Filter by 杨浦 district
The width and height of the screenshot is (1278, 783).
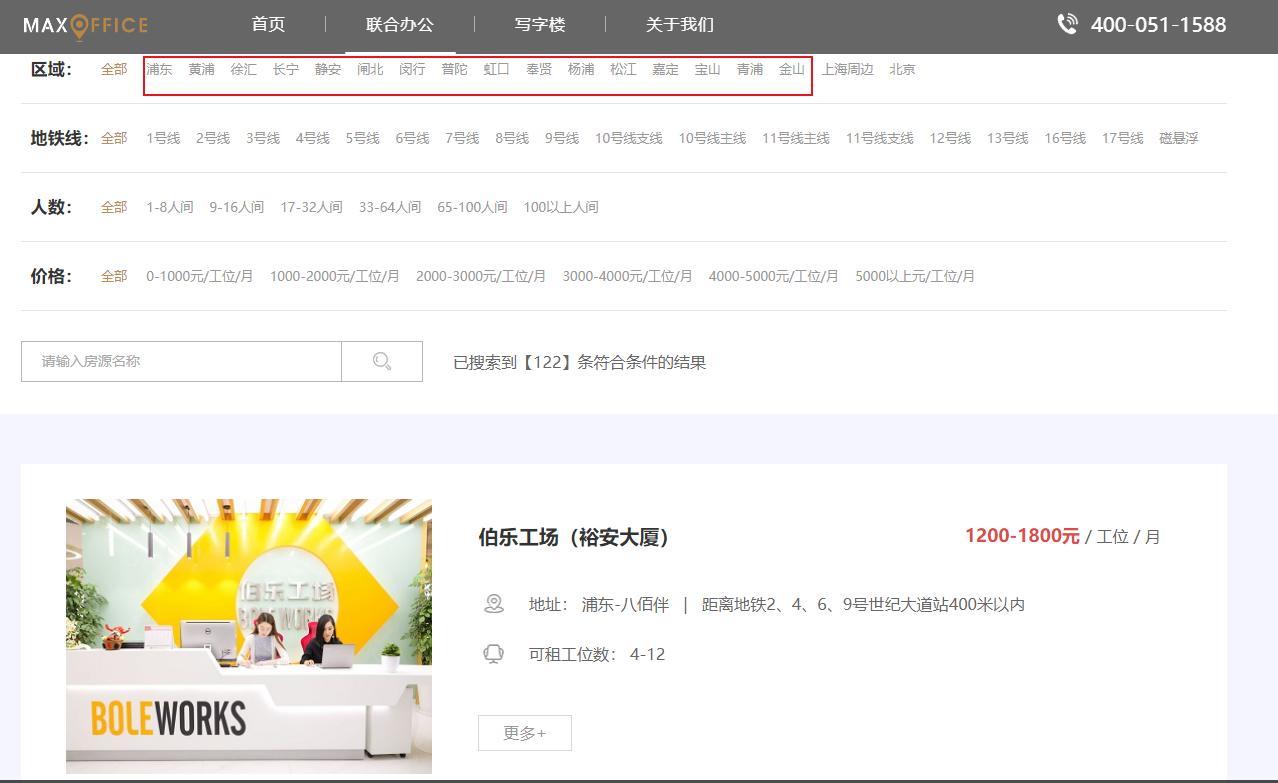[x=581, y=69]
